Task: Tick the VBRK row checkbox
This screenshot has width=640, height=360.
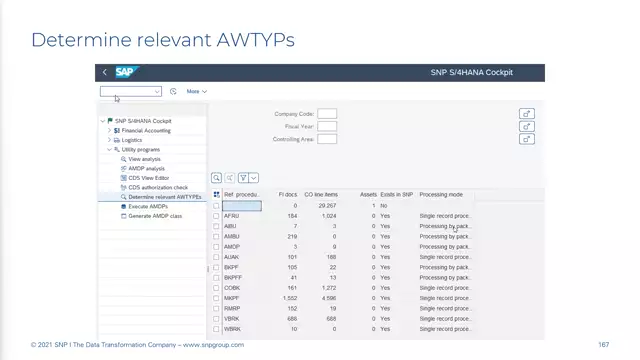Action: [x=216, y=319]
